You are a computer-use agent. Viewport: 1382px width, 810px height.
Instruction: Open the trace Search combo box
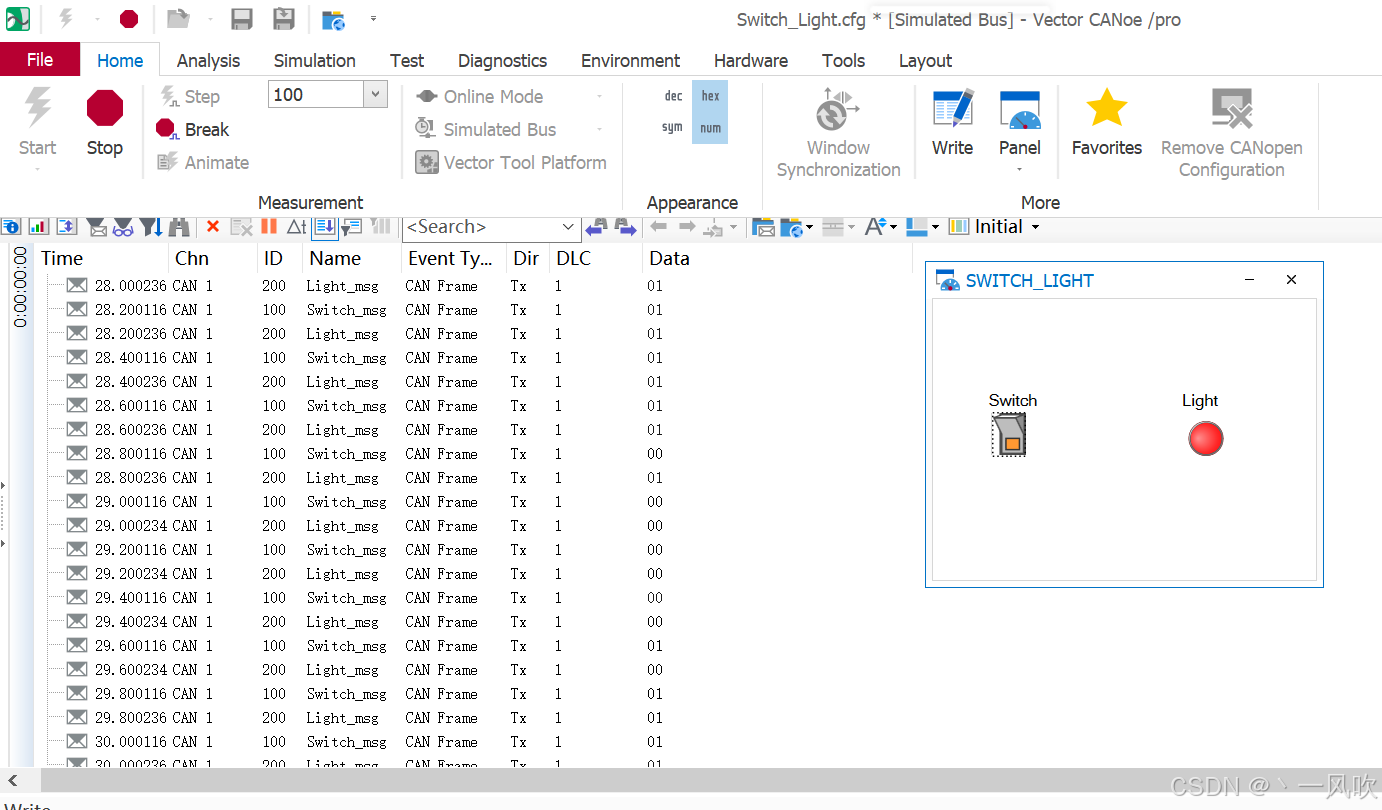[x=491, y=227]
